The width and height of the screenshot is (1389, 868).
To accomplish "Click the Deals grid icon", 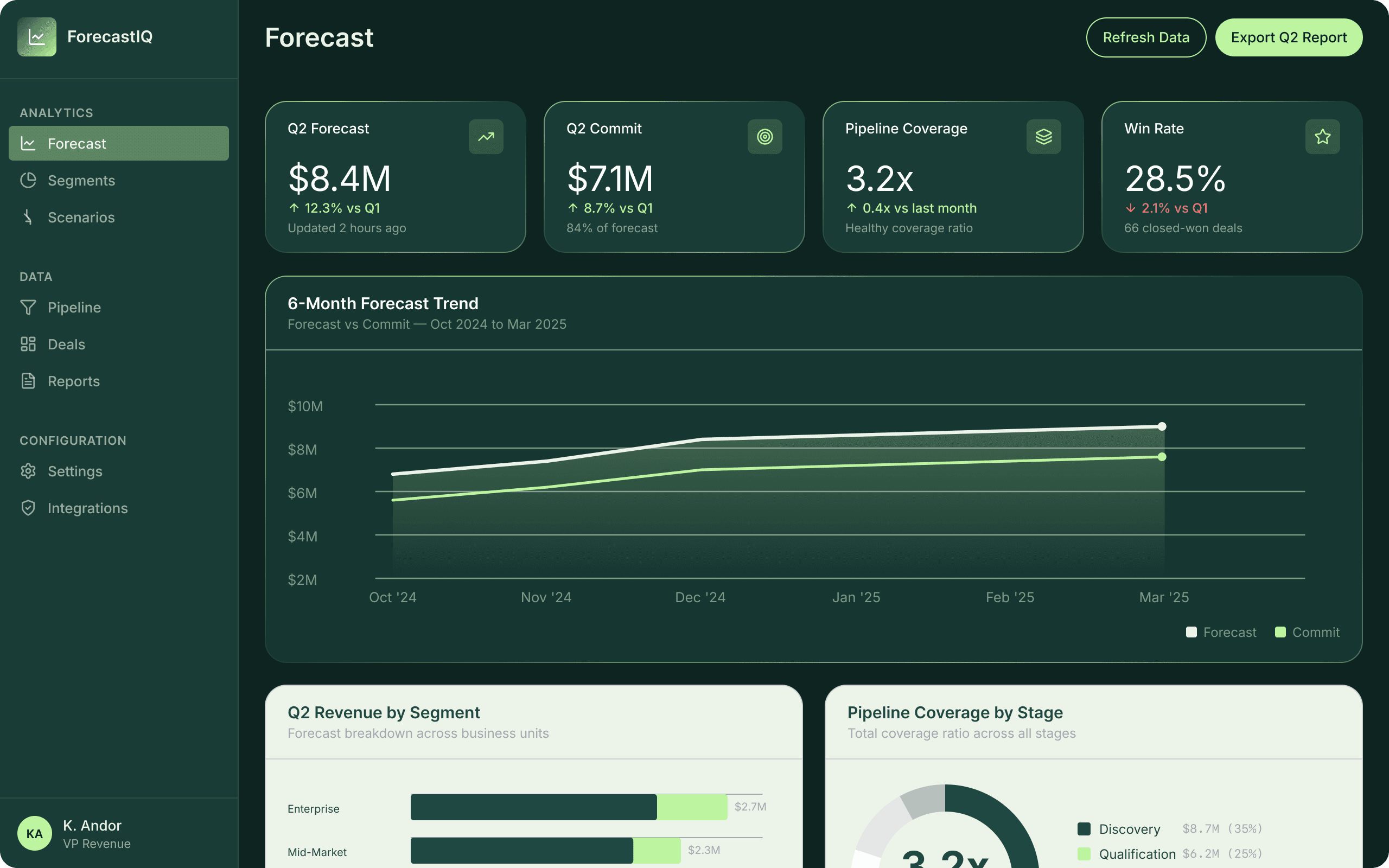I will click(28, 344).
